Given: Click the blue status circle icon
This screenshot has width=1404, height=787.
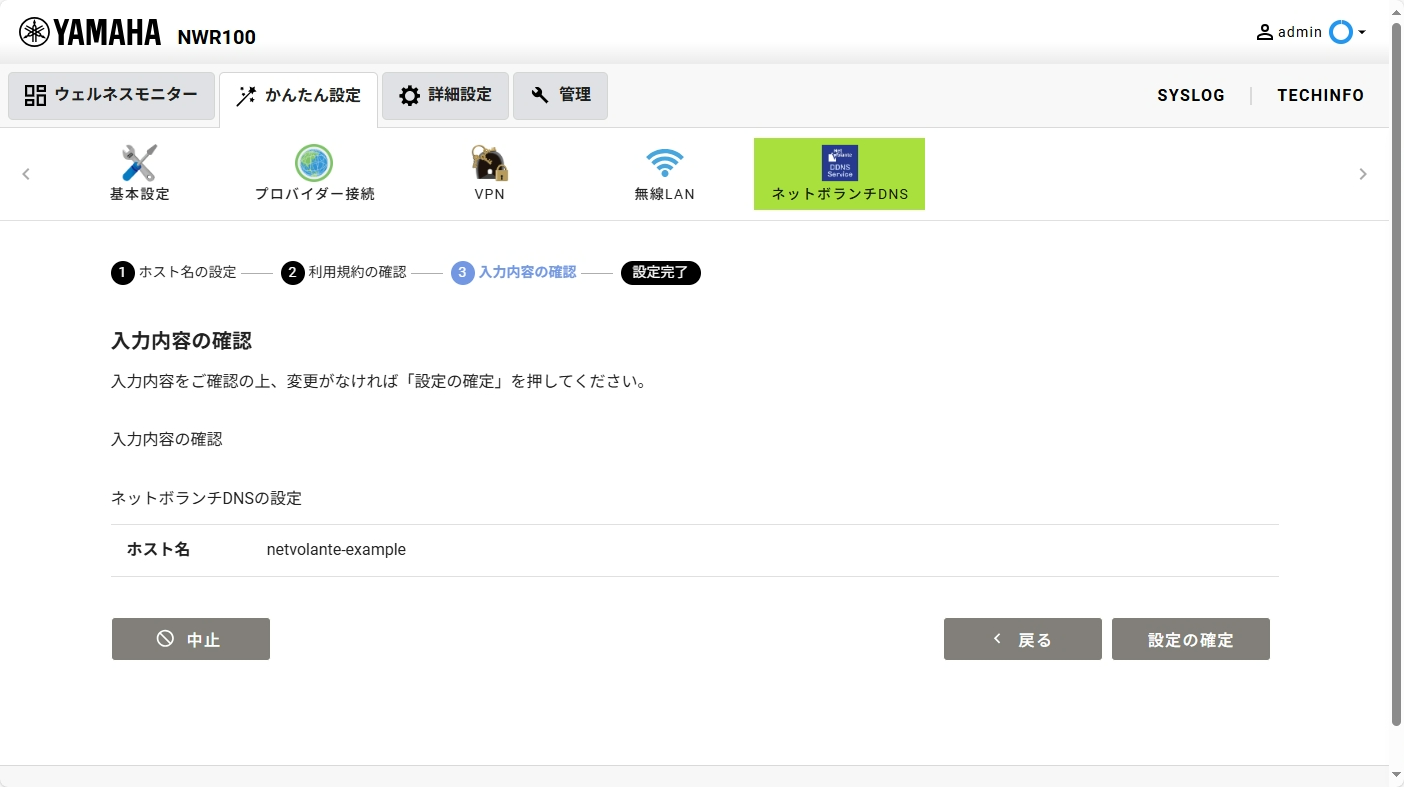Looking at the screenshot, I should [1340, 32].
